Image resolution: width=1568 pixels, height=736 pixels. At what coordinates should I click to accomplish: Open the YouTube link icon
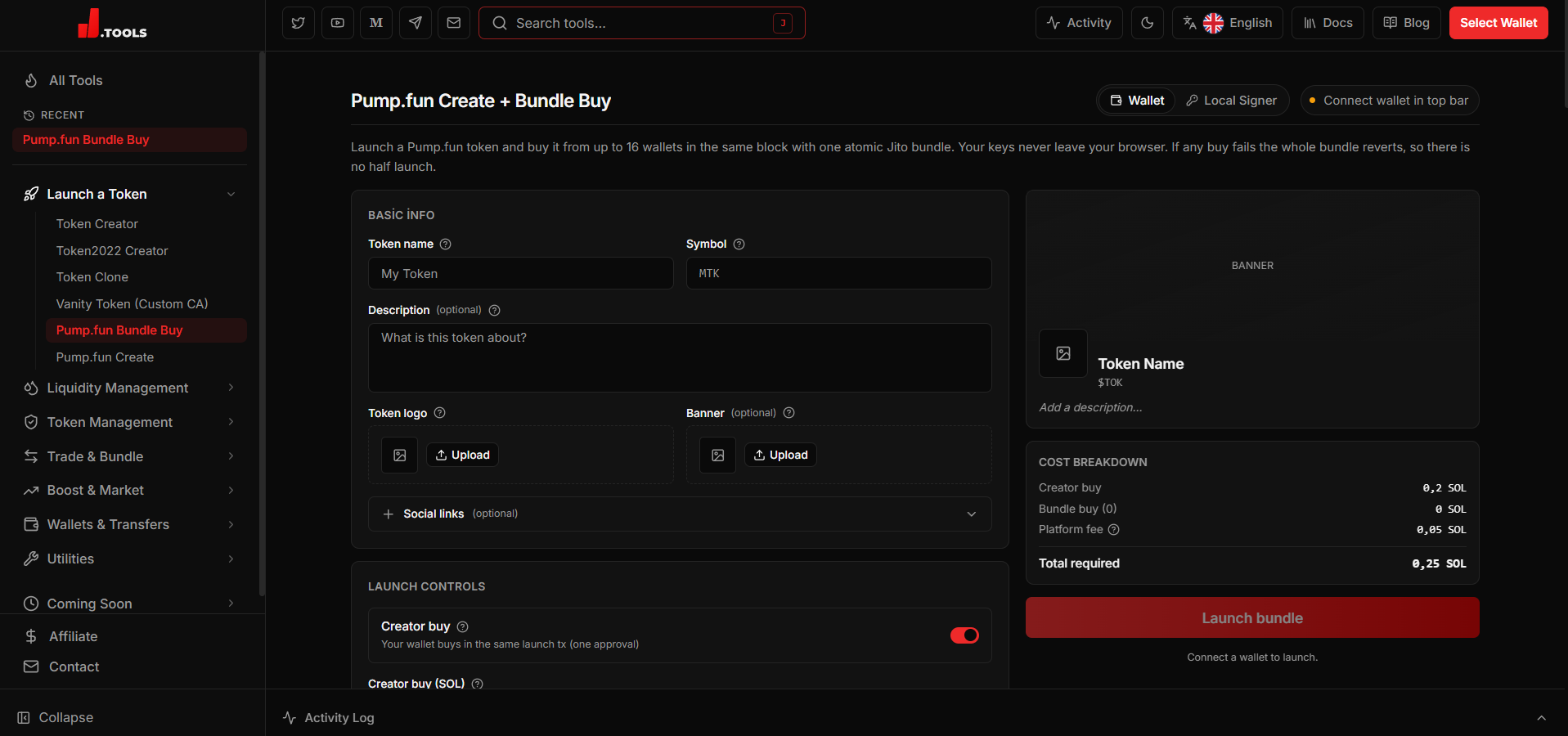pyautogui.click(x=337, y=23)
